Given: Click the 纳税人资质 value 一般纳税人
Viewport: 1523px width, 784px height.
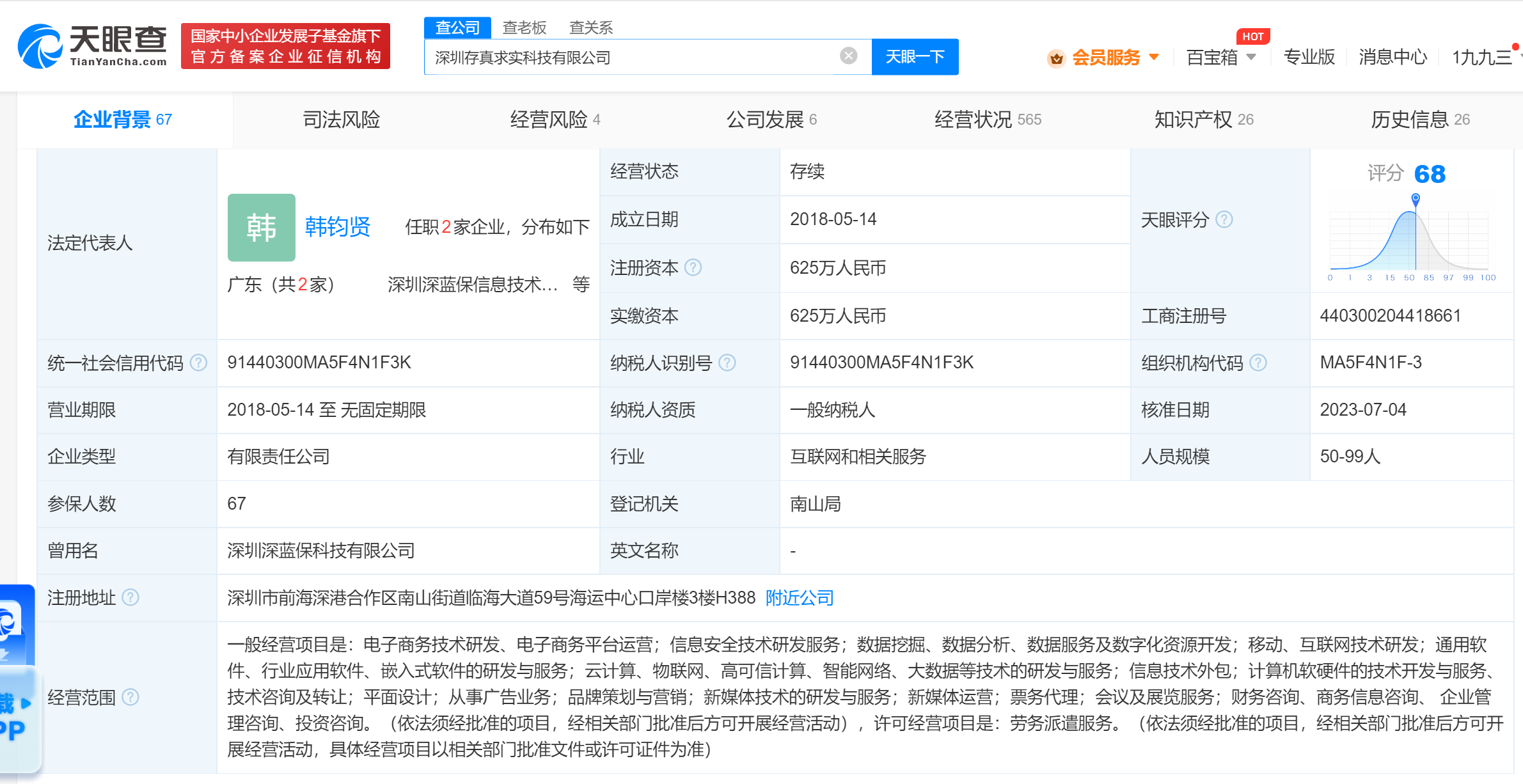Looking at the screenshot, I should click(x=832, y=410).
